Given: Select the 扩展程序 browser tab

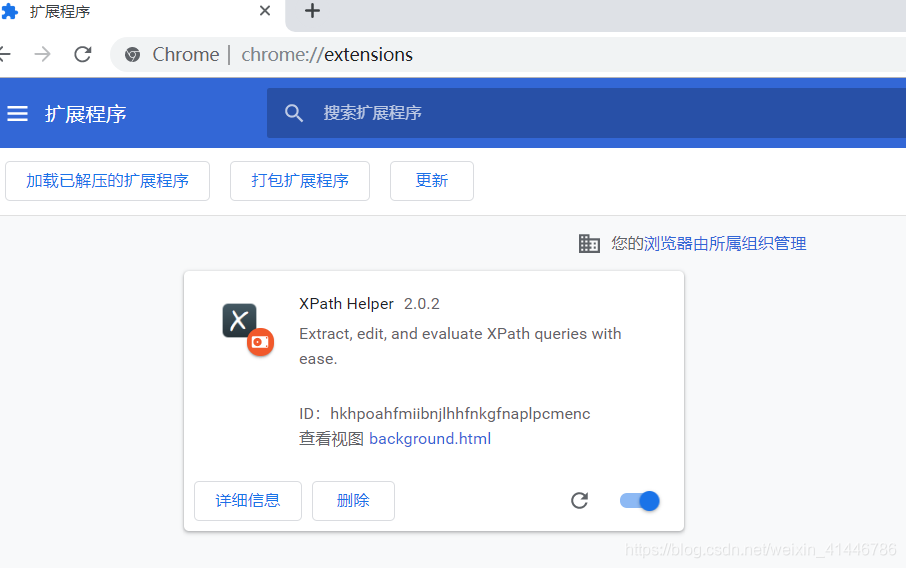Looking at the screenshot, I should pyautogui.click(x=142, y=12).
